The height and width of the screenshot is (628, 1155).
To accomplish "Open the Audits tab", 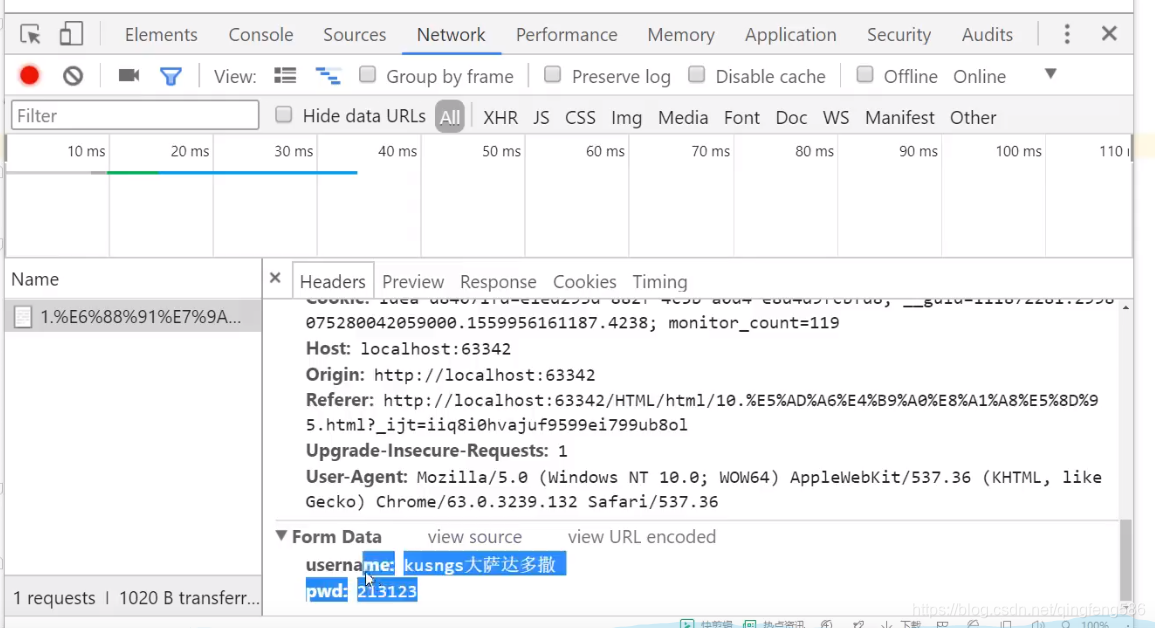I will pos(987,35).
